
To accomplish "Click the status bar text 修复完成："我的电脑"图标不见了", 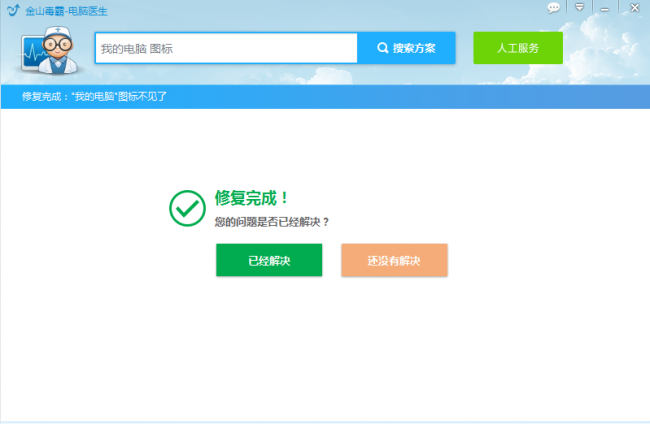I will pos(95,97).
